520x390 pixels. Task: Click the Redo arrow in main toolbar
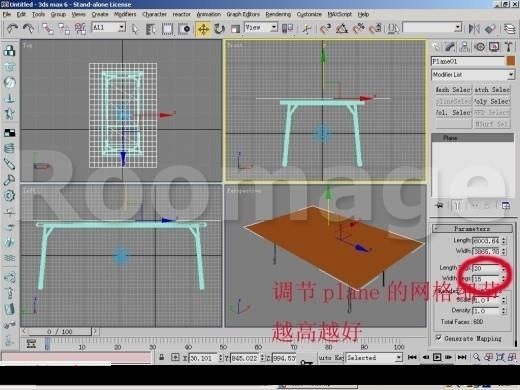coord(29,29)
